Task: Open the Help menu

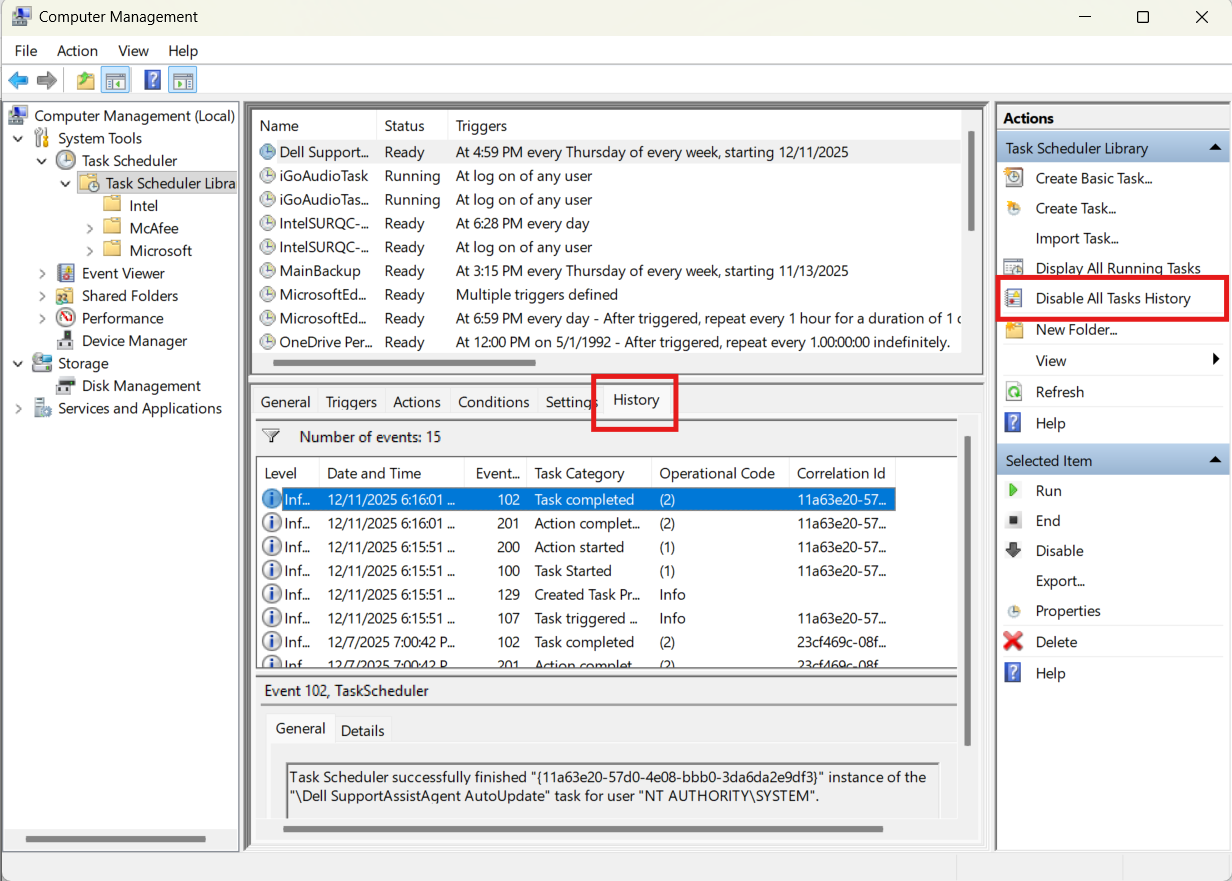Action: [x=183, y=51]
